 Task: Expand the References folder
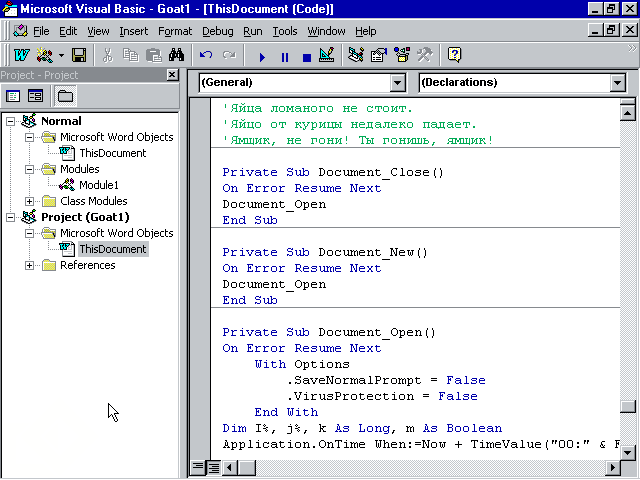click(29, 265)
